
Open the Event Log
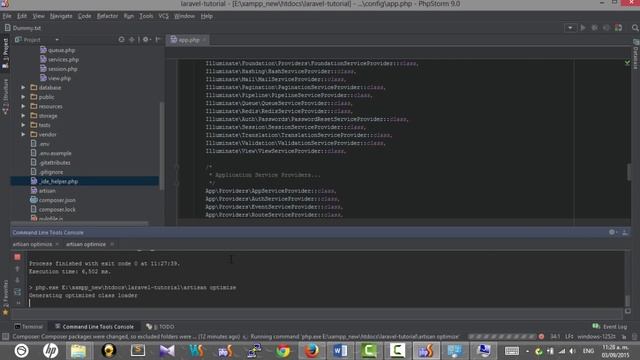[610, 327]
